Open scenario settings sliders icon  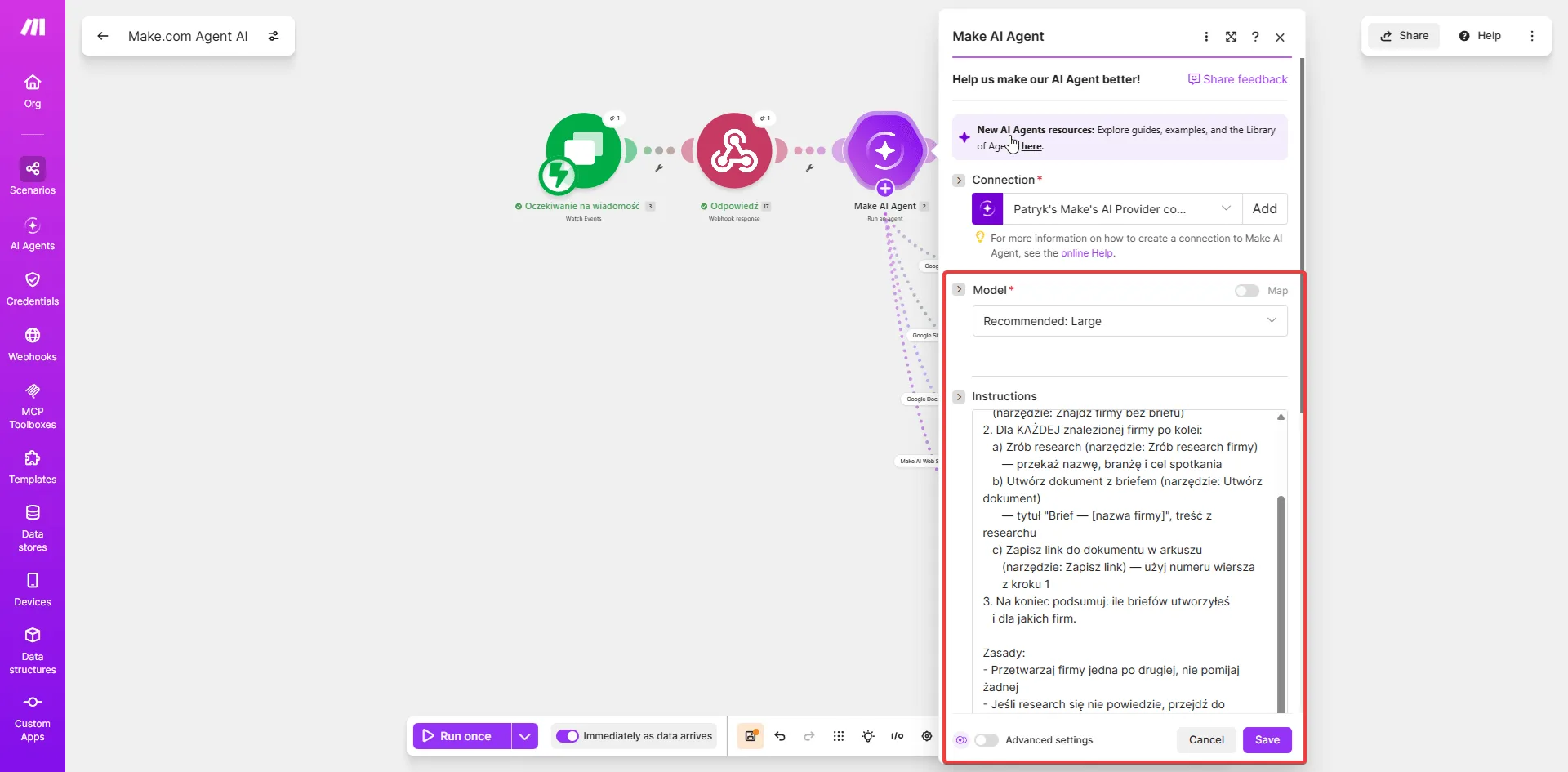[274, 36]
